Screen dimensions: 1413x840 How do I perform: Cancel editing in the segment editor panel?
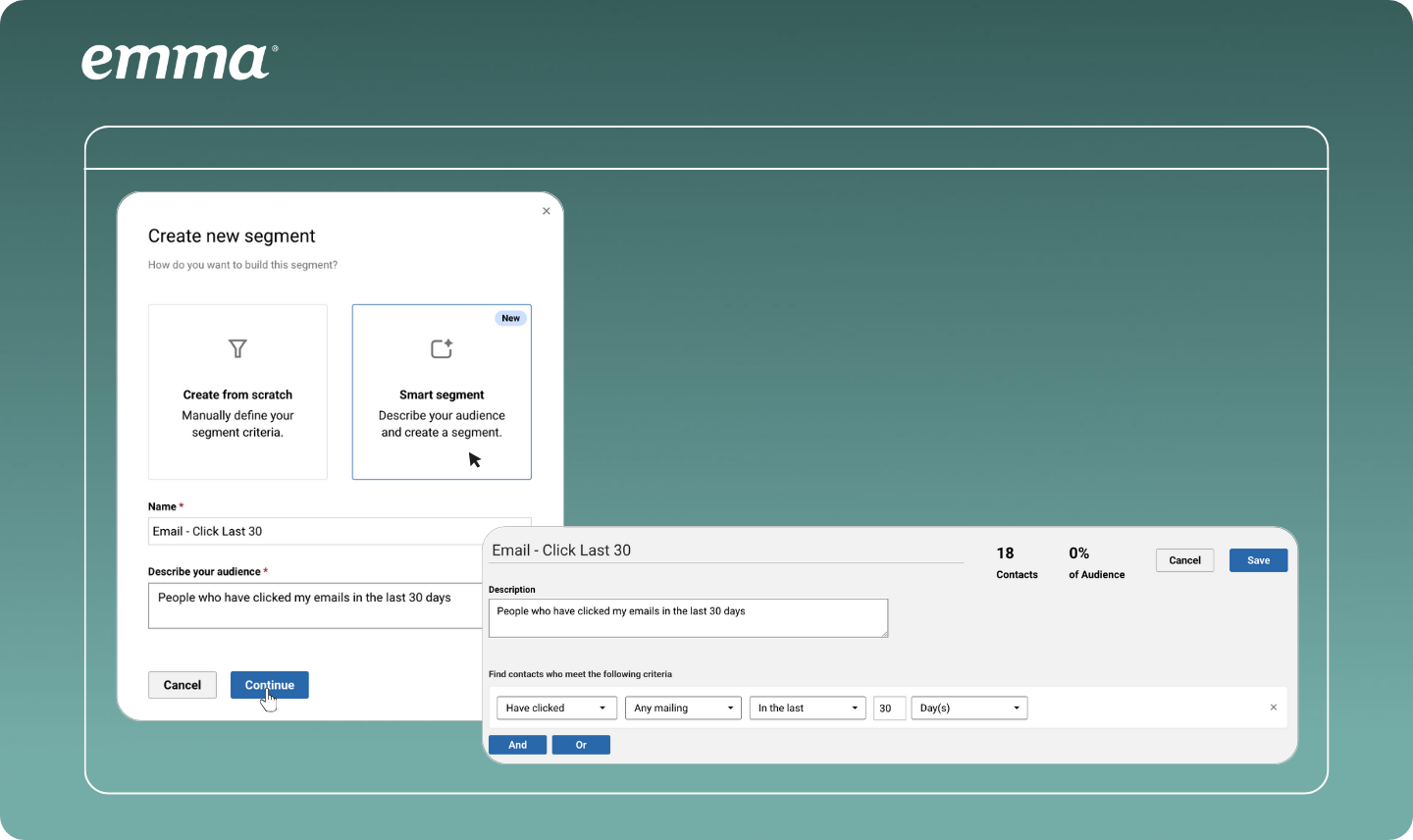[x=1184, y=560]
